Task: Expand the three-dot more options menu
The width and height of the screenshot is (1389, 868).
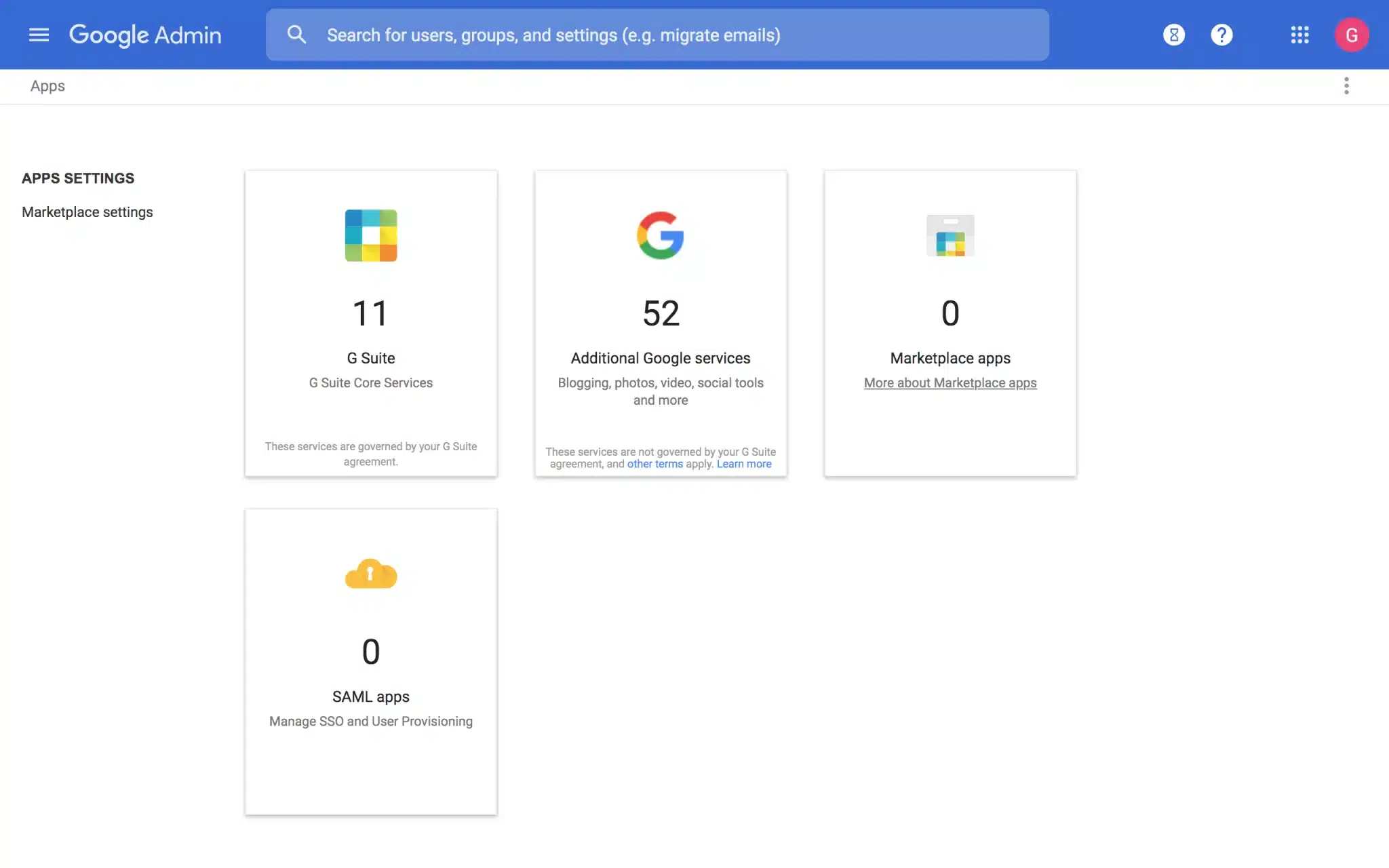Action: (x=1346, y=86)
